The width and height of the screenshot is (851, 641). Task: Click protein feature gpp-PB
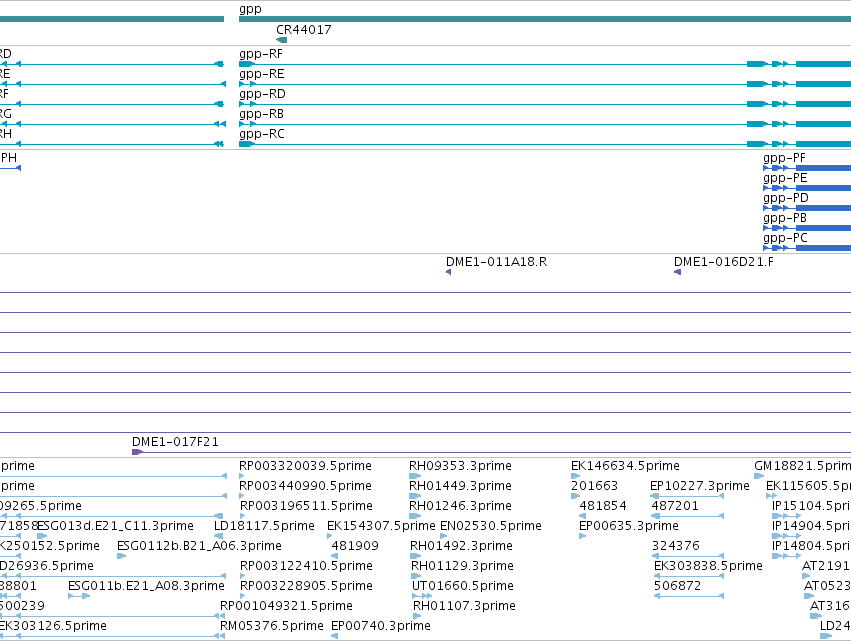pyautogui.click(x=785, y=218)
